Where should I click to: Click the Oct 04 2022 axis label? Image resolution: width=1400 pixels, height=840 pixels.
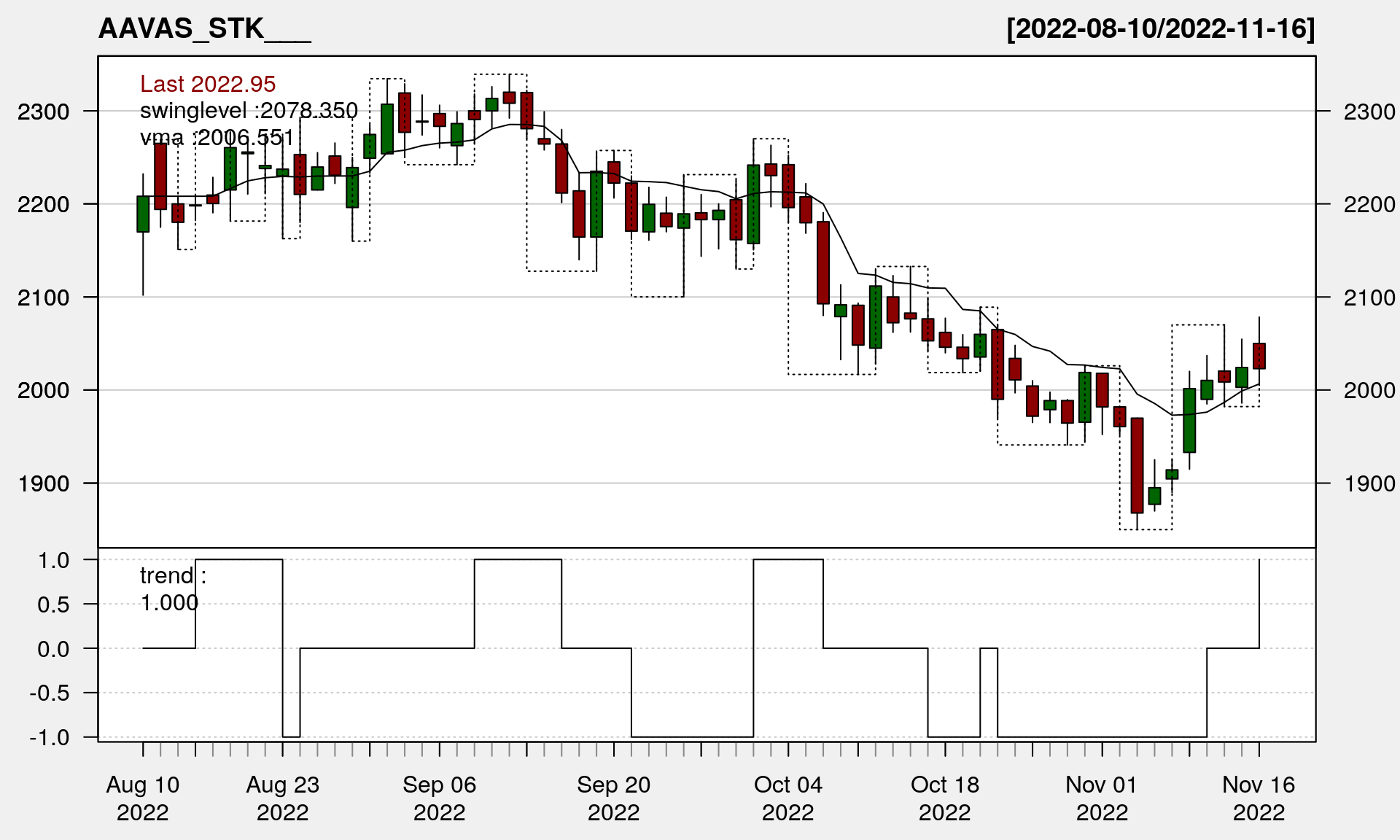pyautogui.click(x=787, y=798)
